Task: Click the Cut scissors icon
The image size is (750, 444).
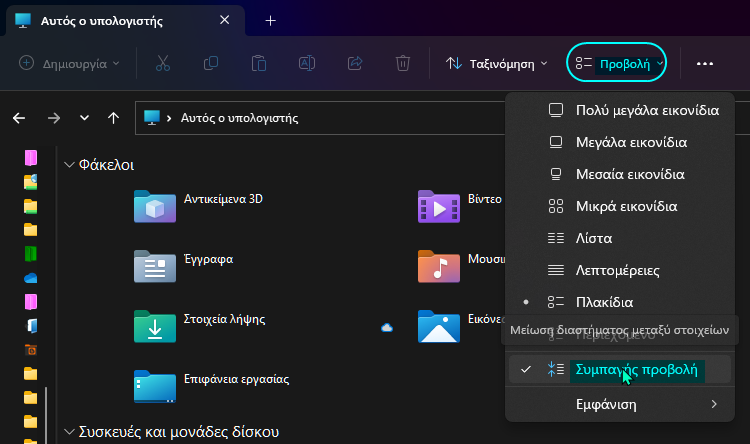Action: coord(163,63)
